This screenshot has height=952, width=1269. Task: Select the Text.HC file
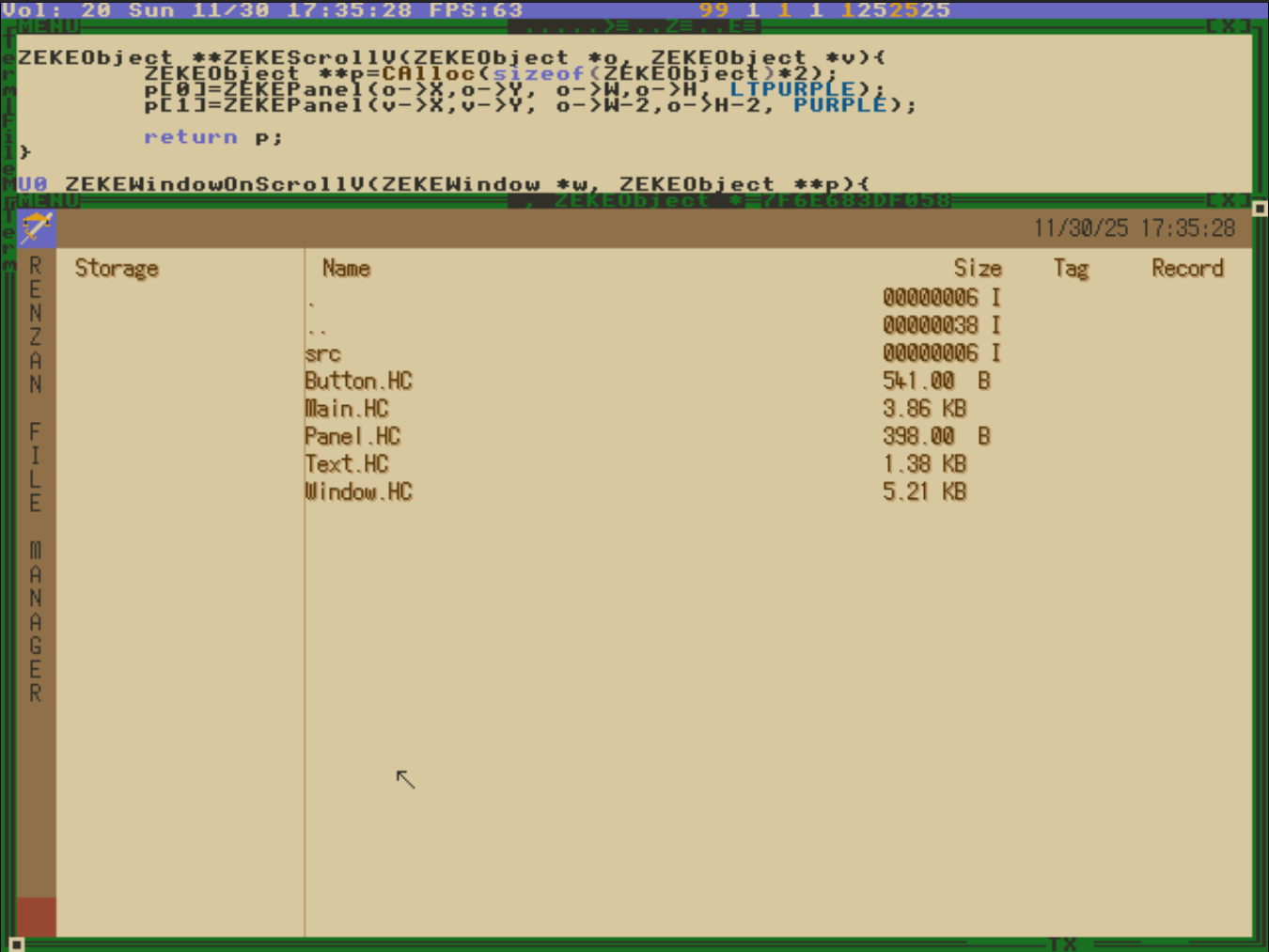coord(346,464)
